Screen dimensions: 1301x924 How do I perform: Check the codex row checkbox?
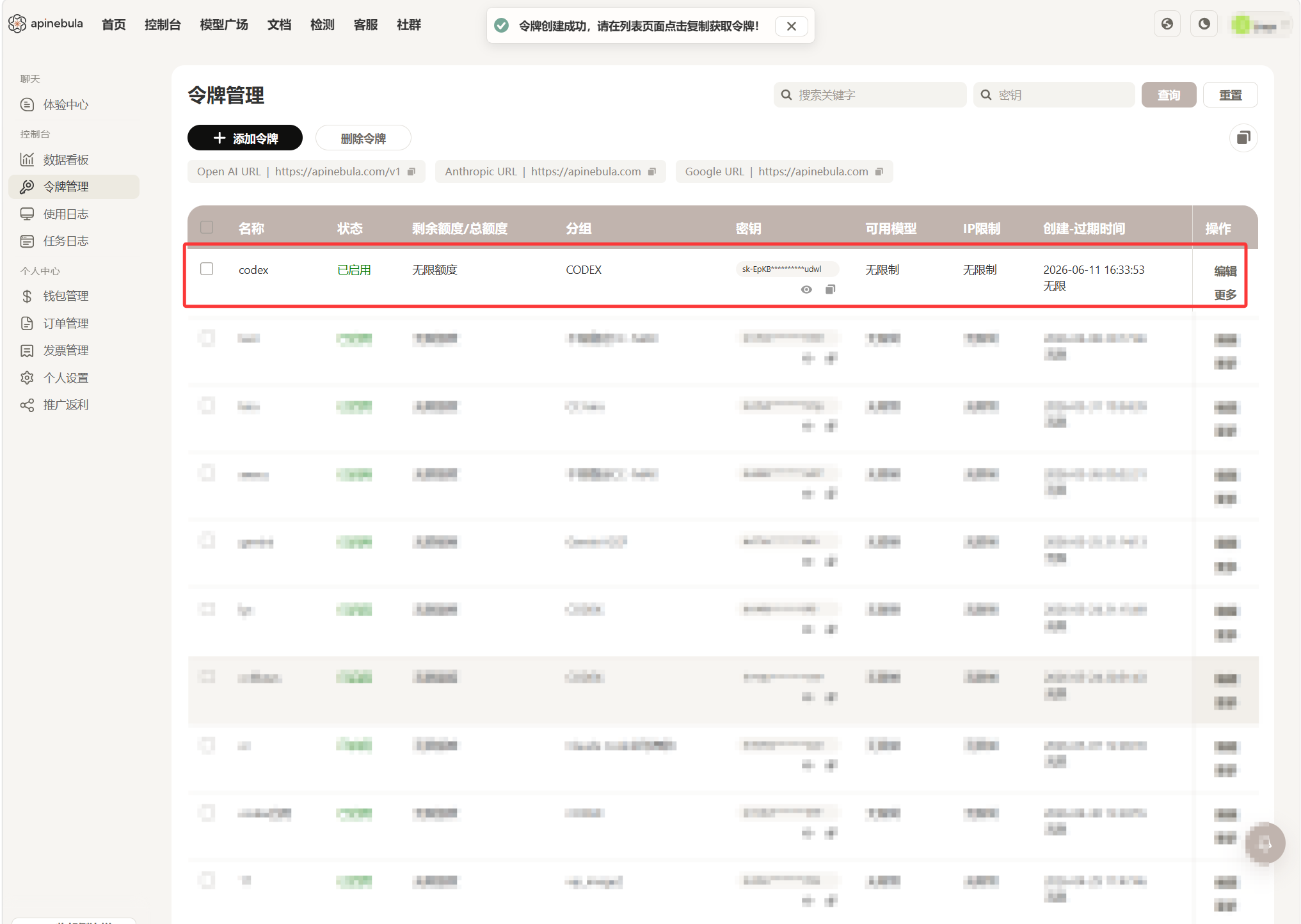[x=207, y=269]
